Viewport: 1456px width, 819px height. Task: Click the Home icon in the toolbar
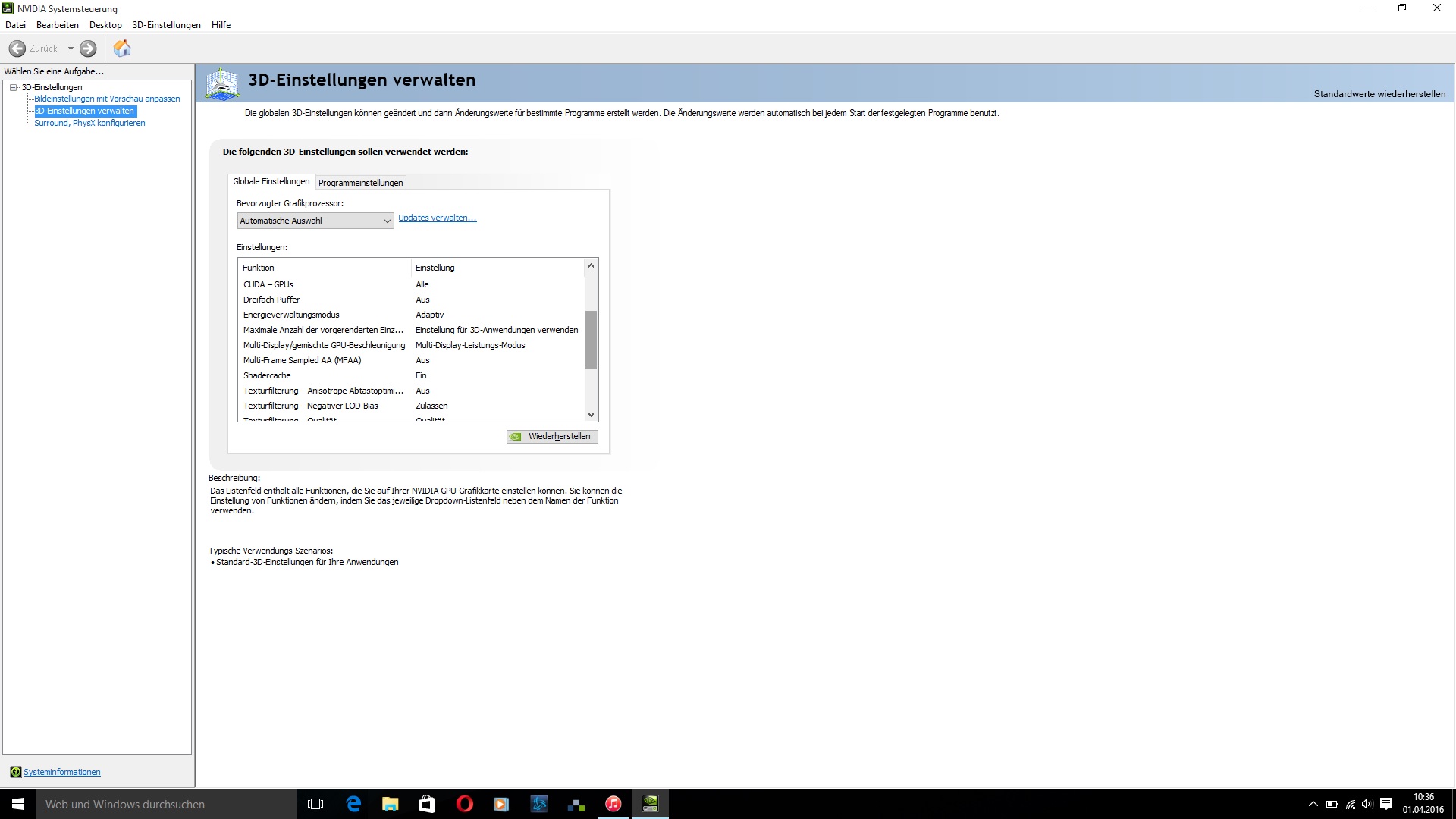pyautogui.click(x=122, y=49)
